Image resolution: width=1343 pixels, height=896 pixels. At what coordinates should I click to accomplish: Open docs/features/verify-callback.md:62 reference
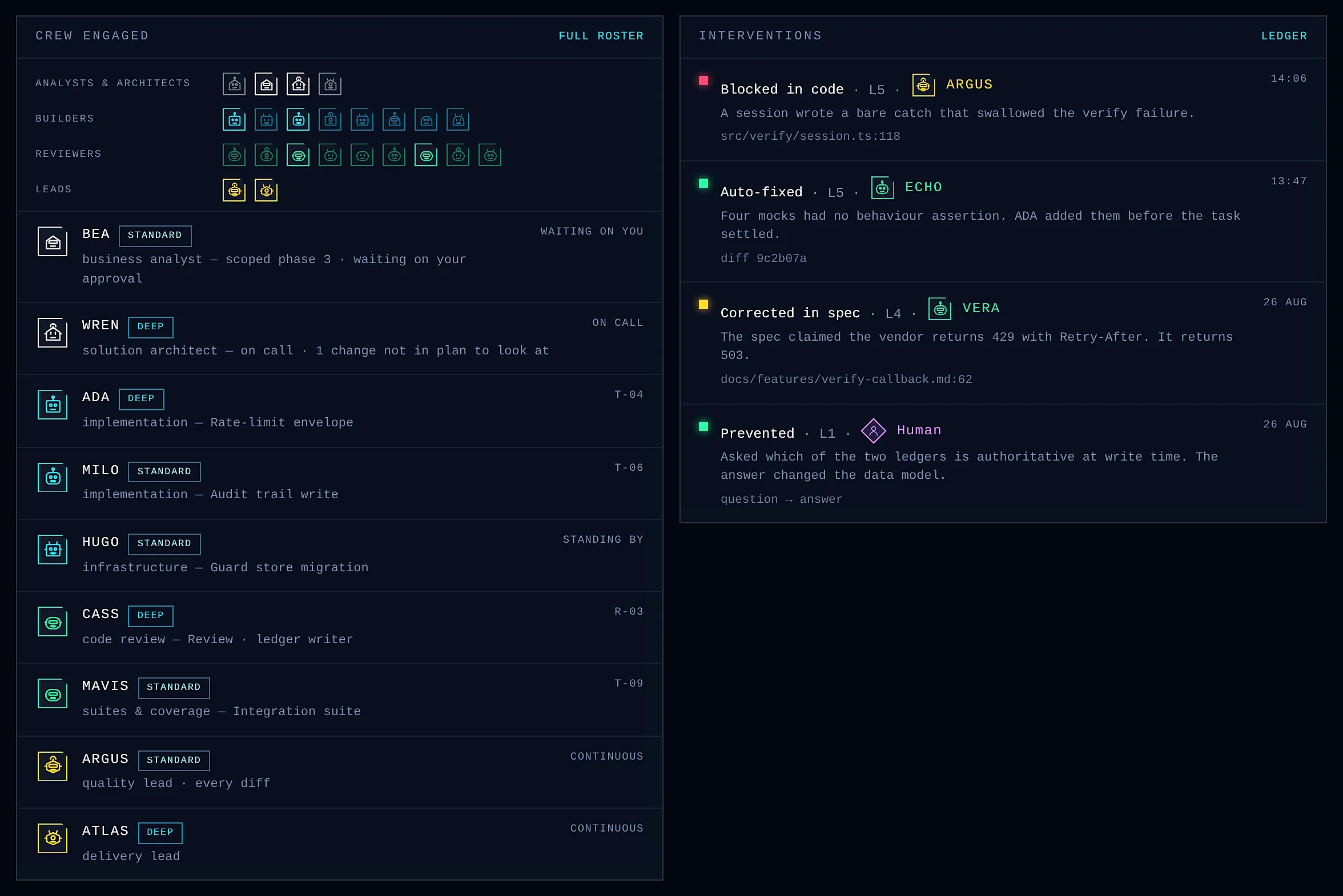[846, 380]
